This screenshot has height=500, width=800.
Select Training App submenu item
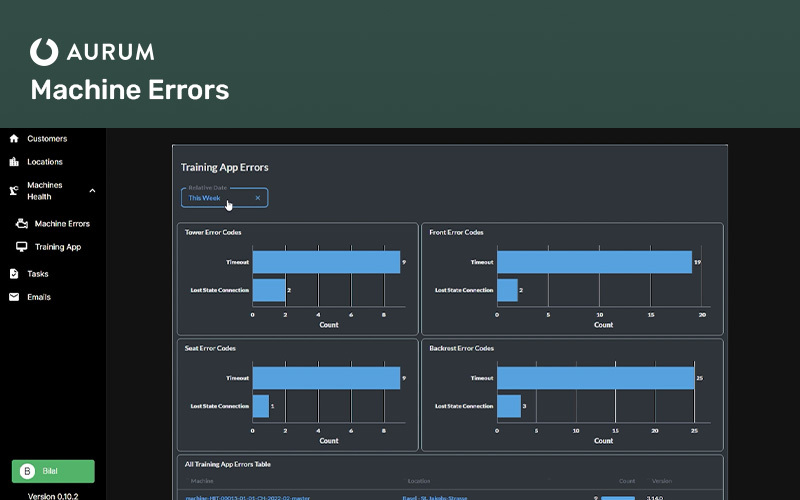point(58,247)
